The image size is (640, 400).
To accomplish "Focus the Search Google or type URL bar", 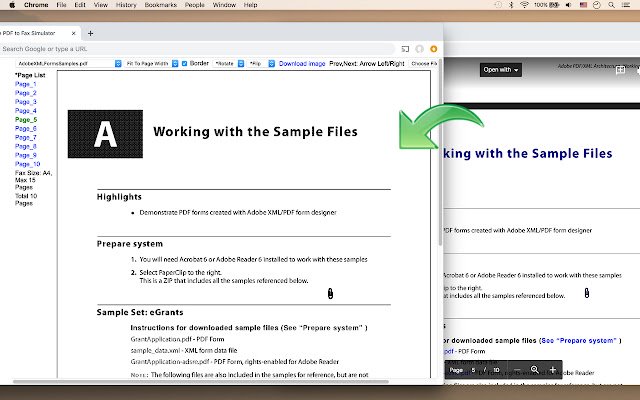I will point(196,49).
